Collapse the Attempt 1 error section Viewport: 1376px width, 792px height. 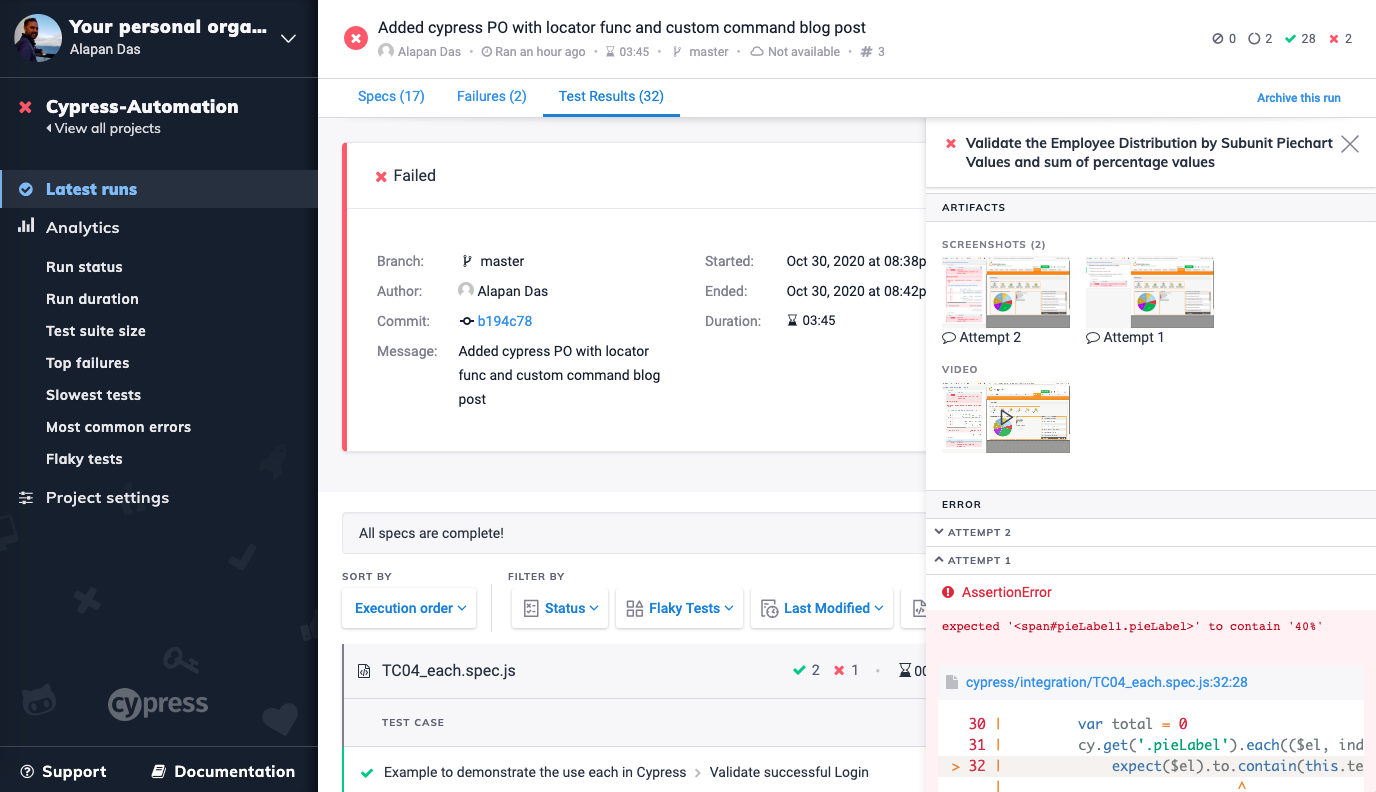pos(978,560)
